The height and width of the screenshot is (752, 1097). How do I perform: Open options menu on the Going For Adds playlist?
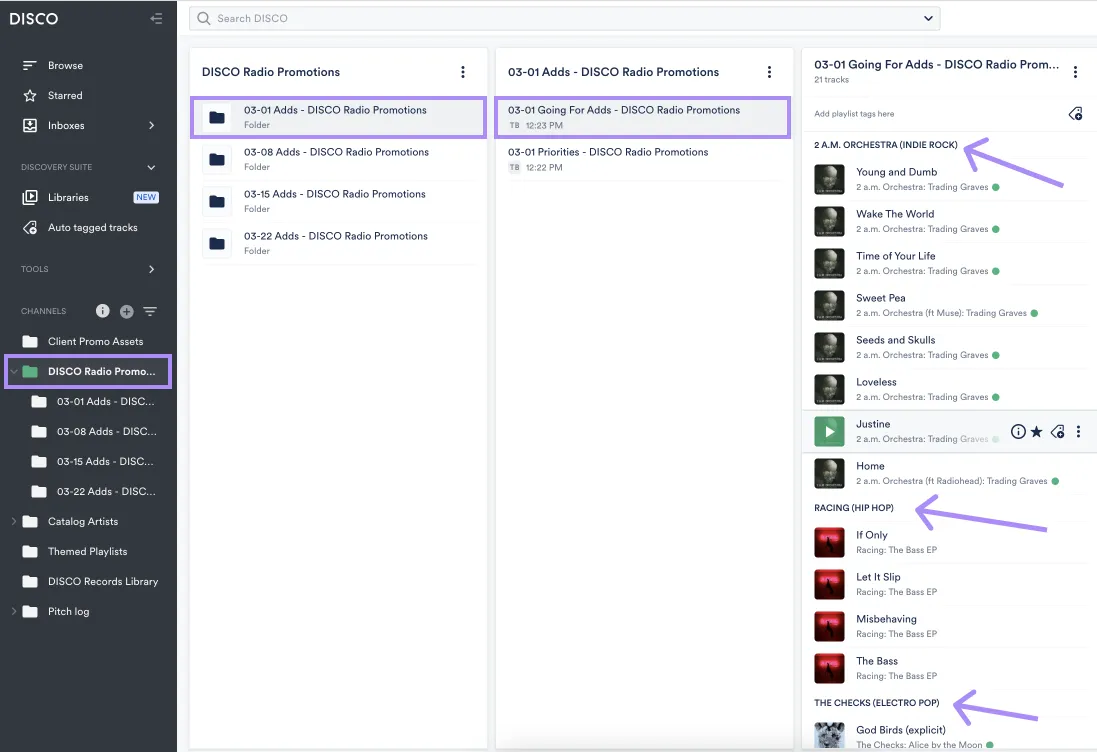point(1077,71)
